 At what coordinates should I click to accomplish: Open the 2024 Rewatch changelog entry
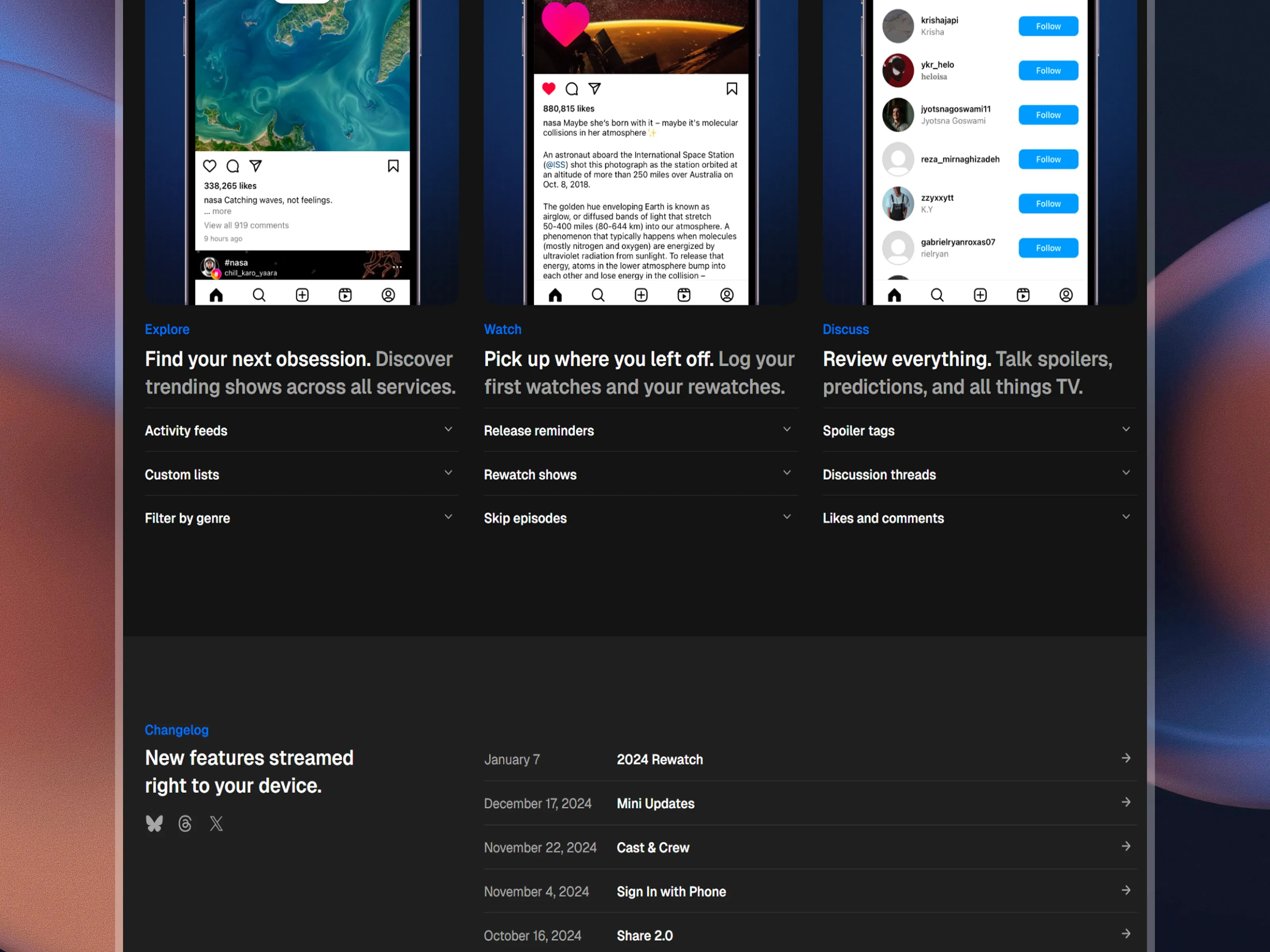tap(660, 759)
